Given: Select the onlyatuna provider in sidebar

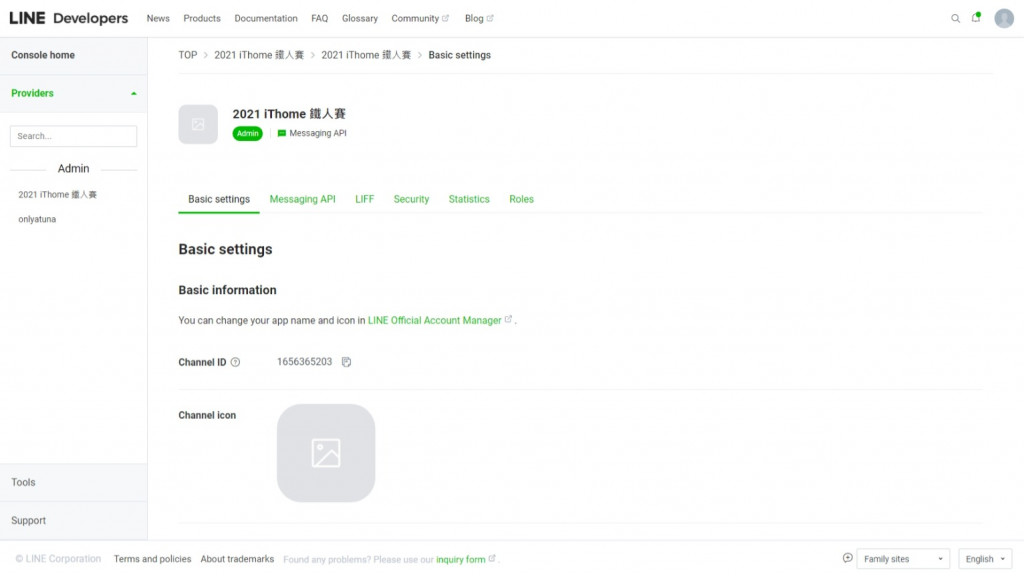Looking at the screenshot, I should coord(37,219).
